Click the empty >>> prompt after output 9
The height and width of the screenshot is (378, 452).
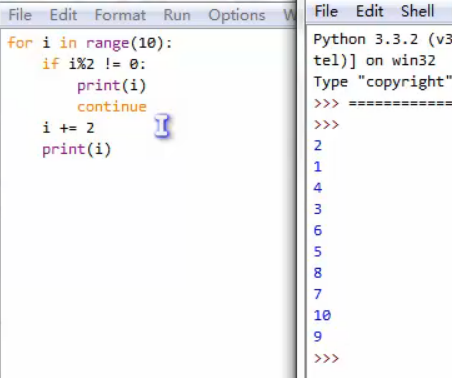click(x=326, y=358)
